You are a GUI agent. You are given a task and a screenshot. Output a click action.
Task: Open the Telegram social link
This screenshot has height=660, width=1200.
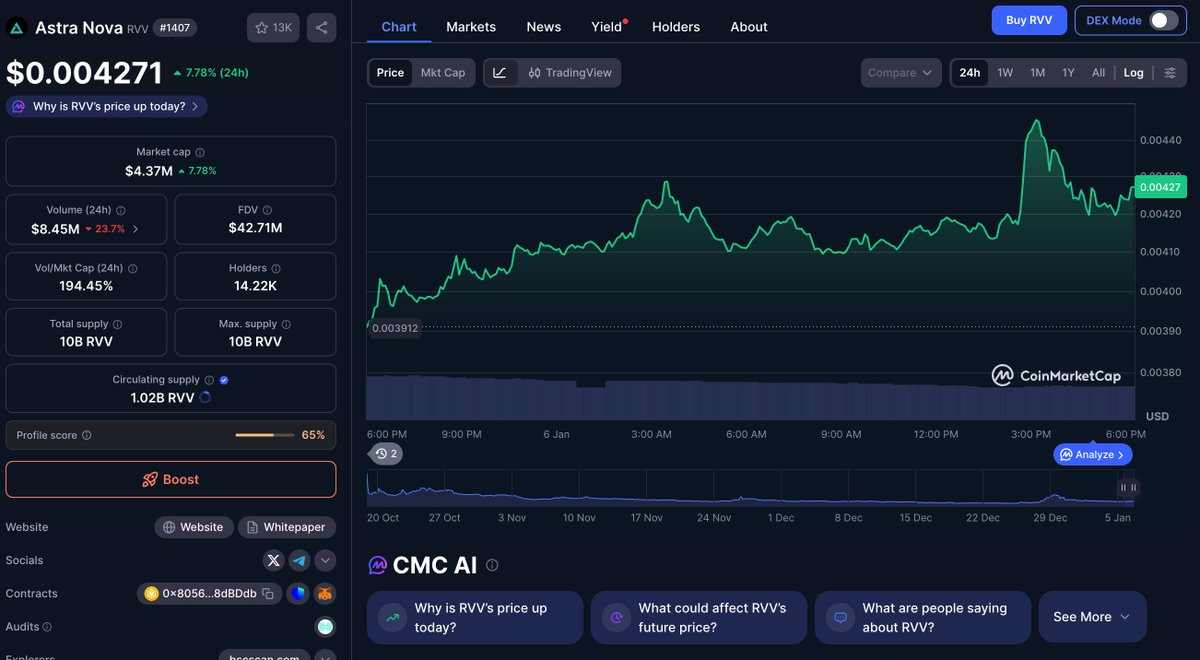tap(299, 560)
